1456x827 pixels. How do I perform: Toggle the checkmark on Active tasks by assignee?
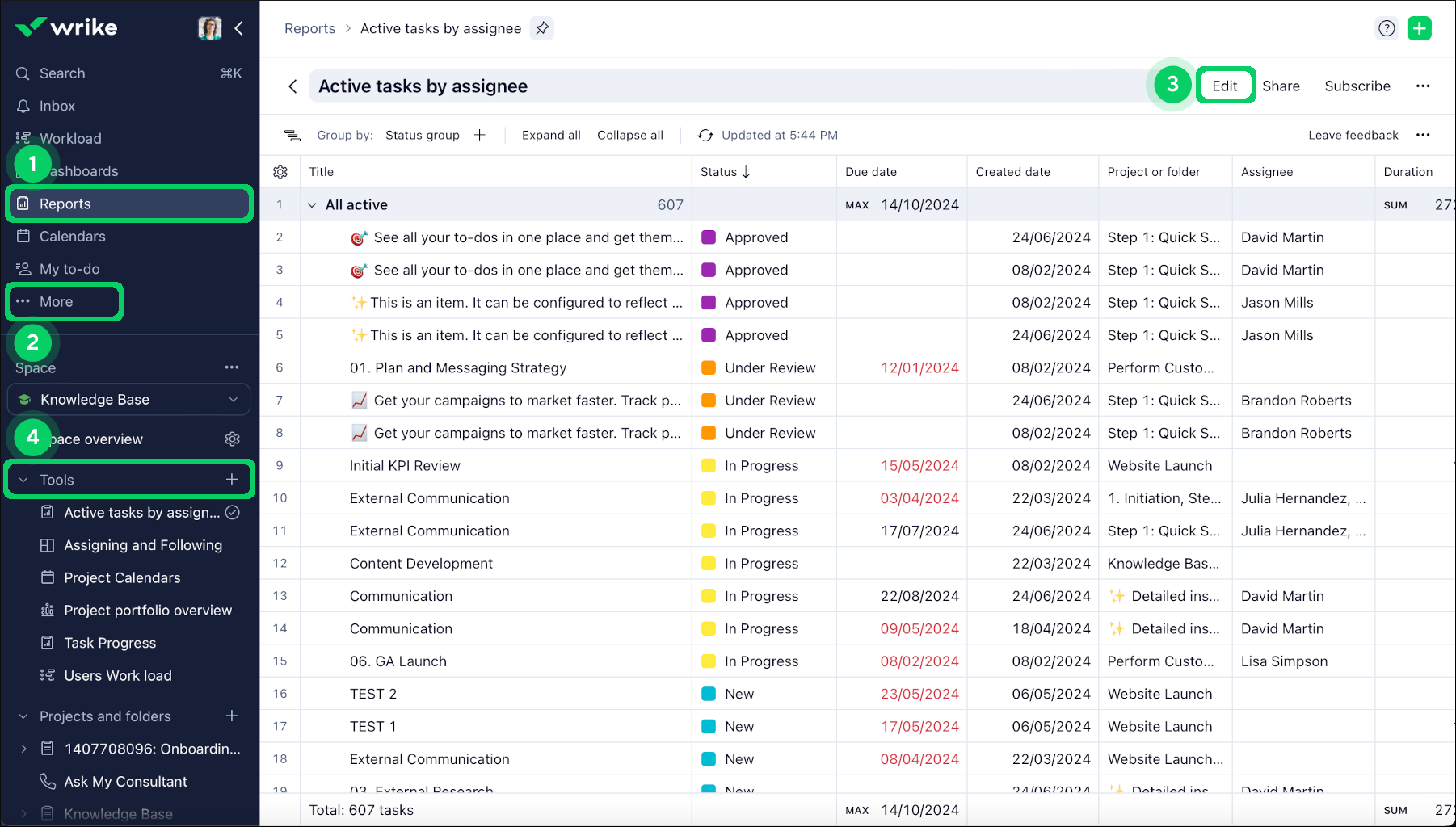point(233,513)
